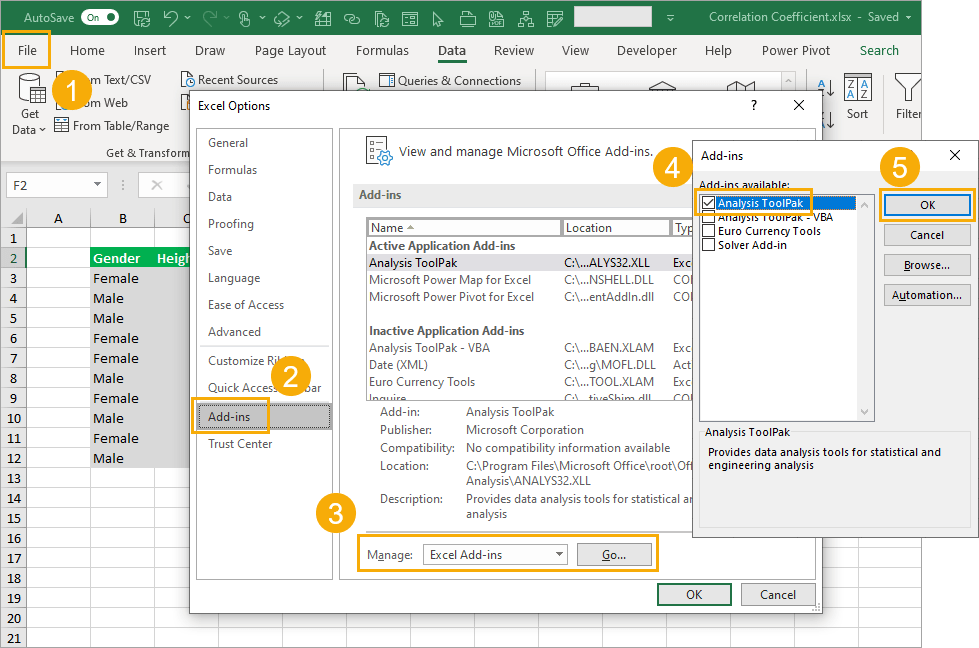This screenshot has height=648, width=979.
Task: Expand the Name Box dropdown arrow
Action: 97,184
